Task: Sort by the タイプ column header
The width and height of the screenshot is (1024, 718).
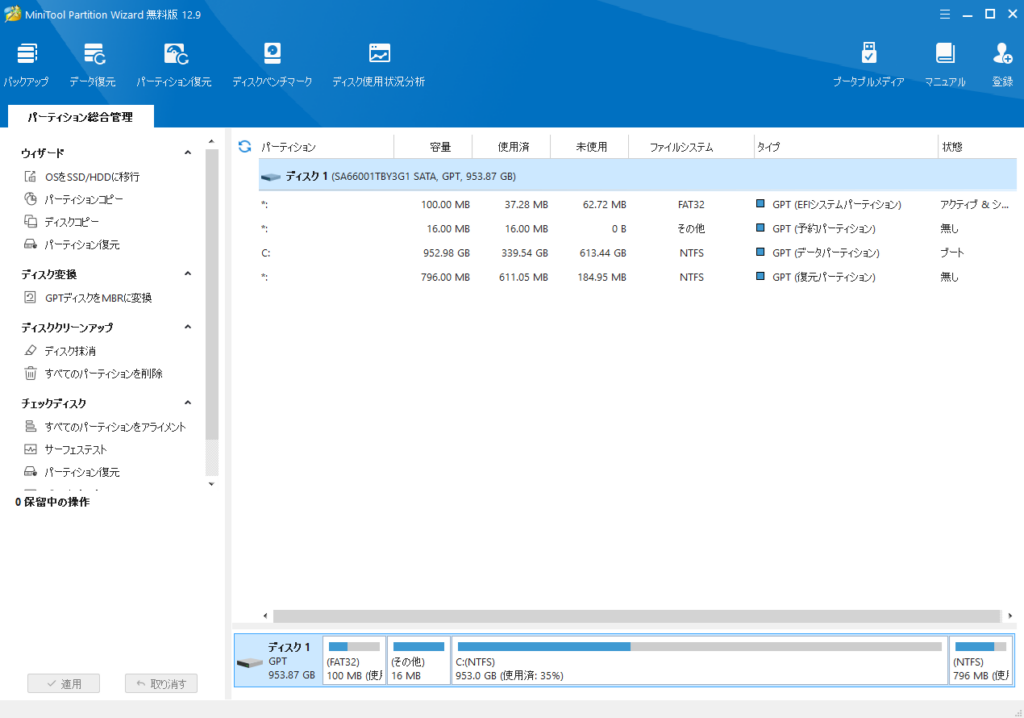Action: (x=846, y=147)
